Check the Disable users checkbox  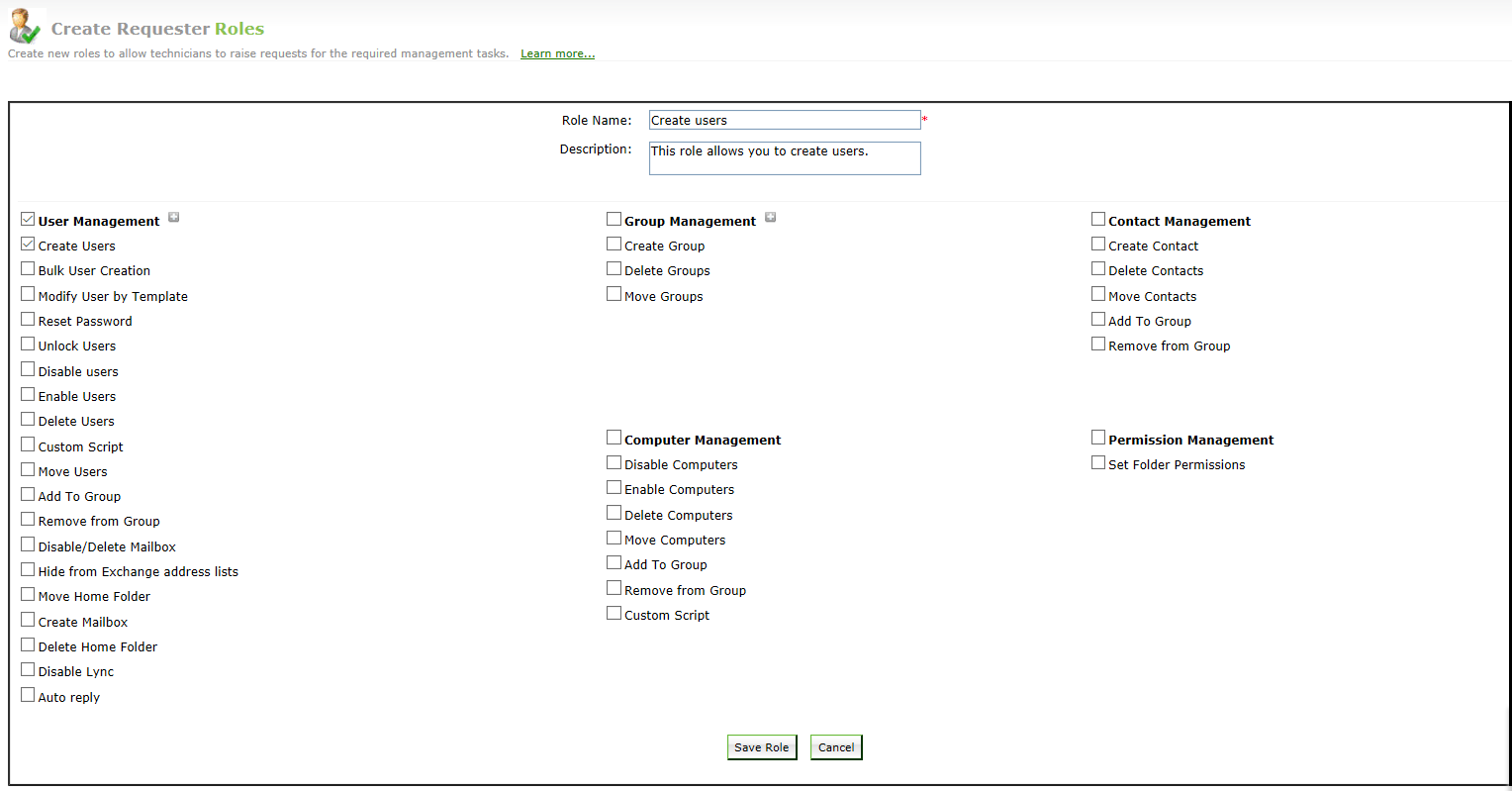coord(28,369)
